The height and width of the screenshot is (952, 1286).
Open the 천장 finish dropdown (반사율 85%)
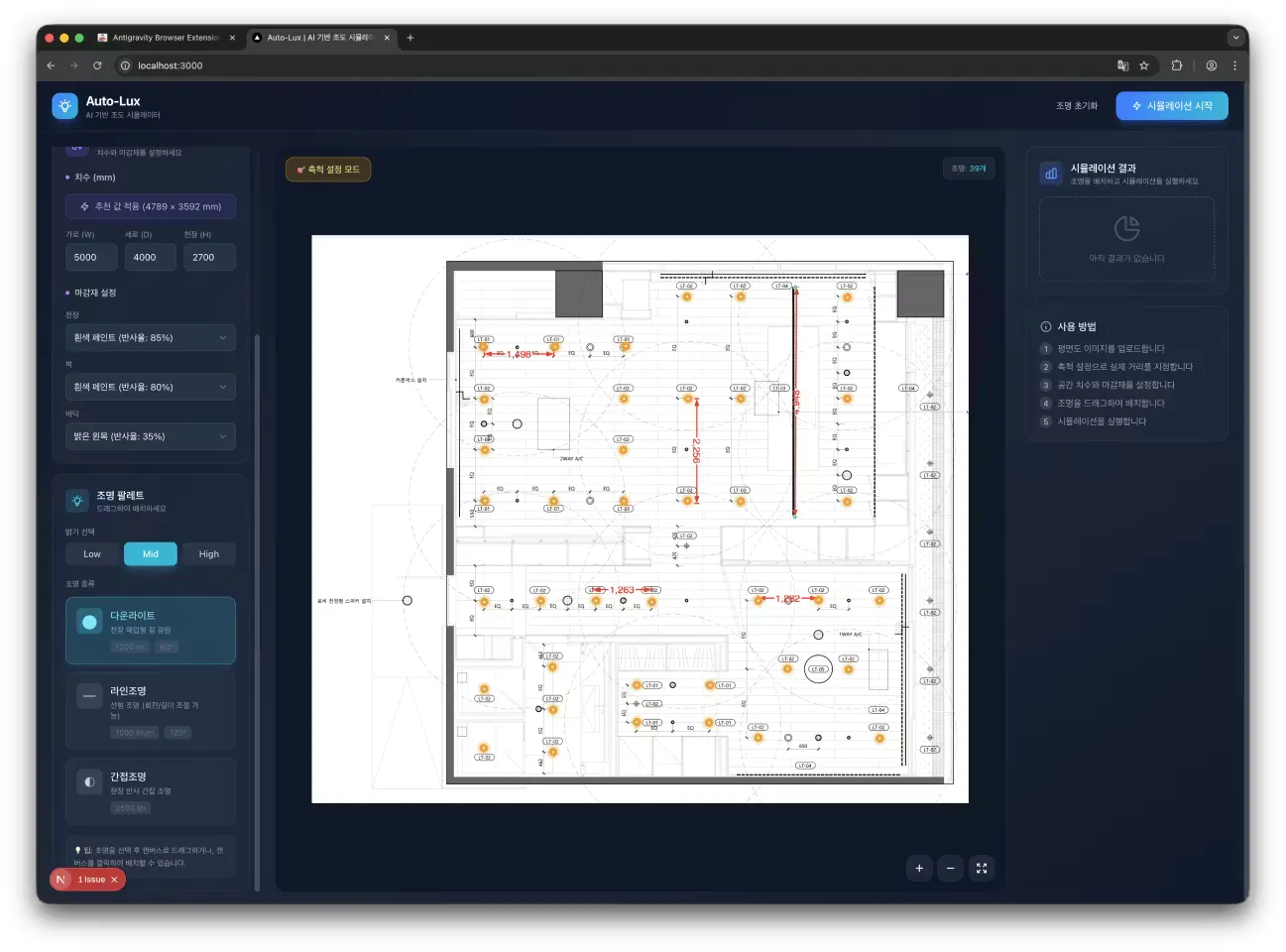tap(151, 338)
